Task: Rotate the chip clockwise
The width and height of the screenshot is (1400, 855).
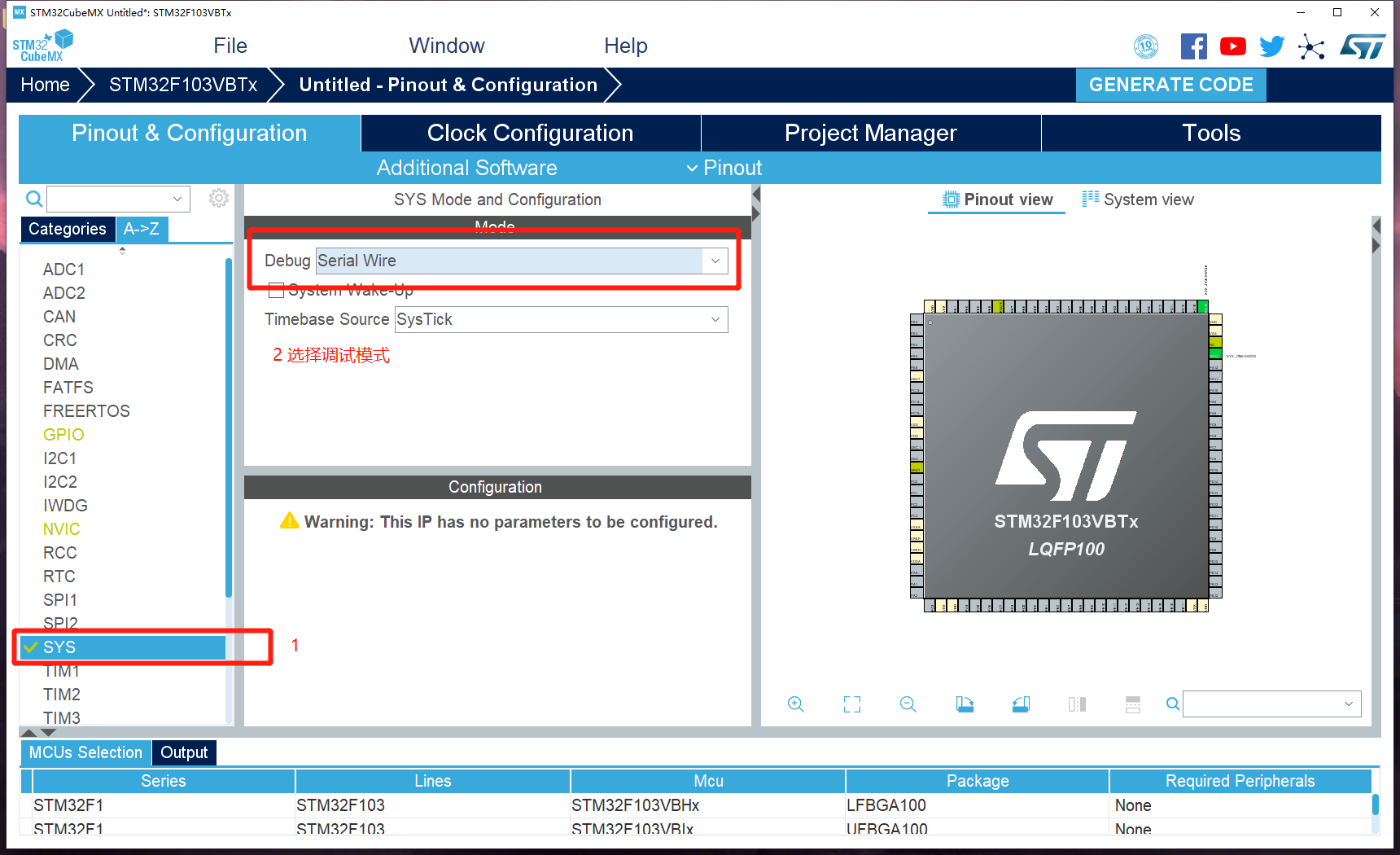Action: [x=965, y=704]
